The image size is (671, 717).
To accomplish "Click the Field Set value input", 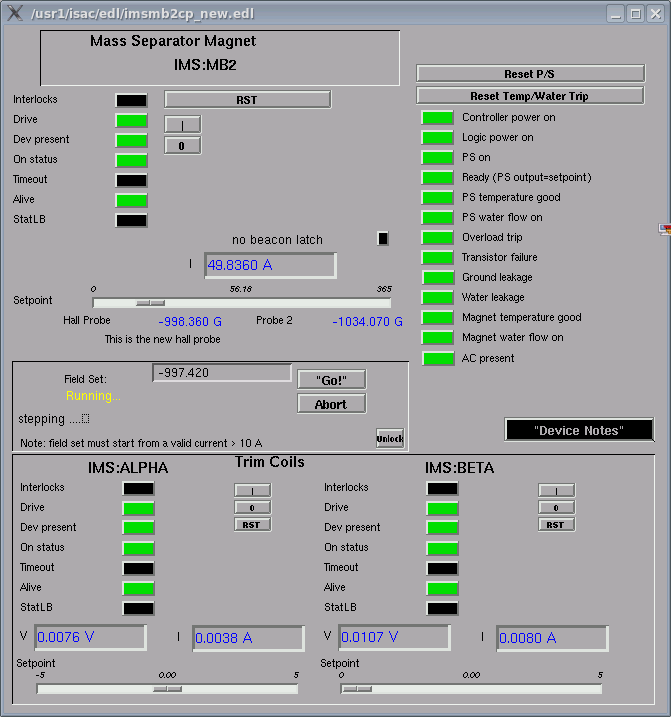I will [x=221, y=373].
